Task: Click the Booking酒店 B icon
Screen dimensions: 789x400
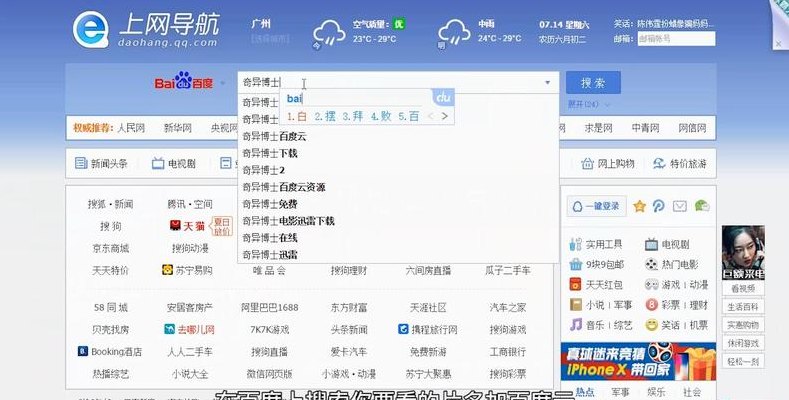Action: [x=83, y=351]
